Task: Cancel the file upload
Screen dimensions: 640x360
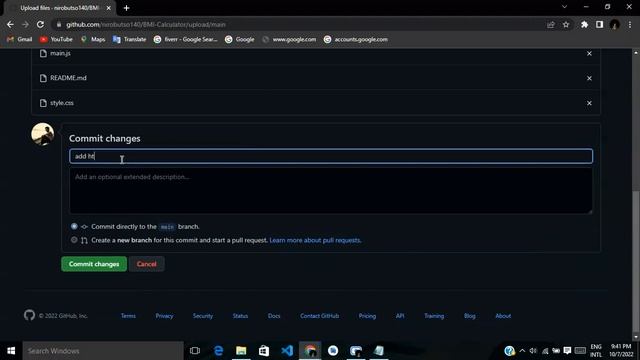Action: click(147, 264)
